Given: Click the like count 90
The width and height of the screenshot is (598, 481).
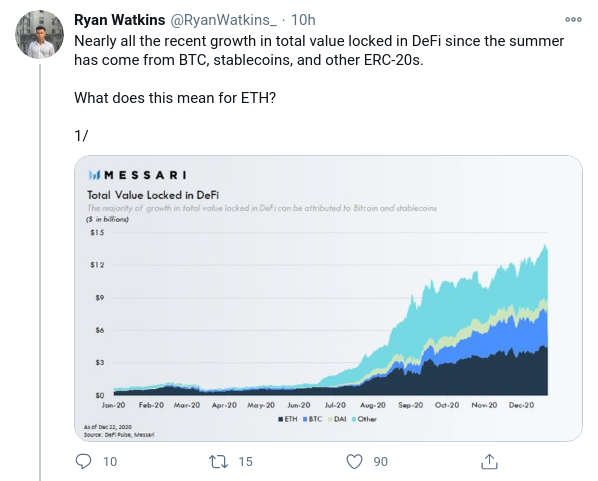Looking at the screenshot, I should pyautogui.click(x=381, y=462).
